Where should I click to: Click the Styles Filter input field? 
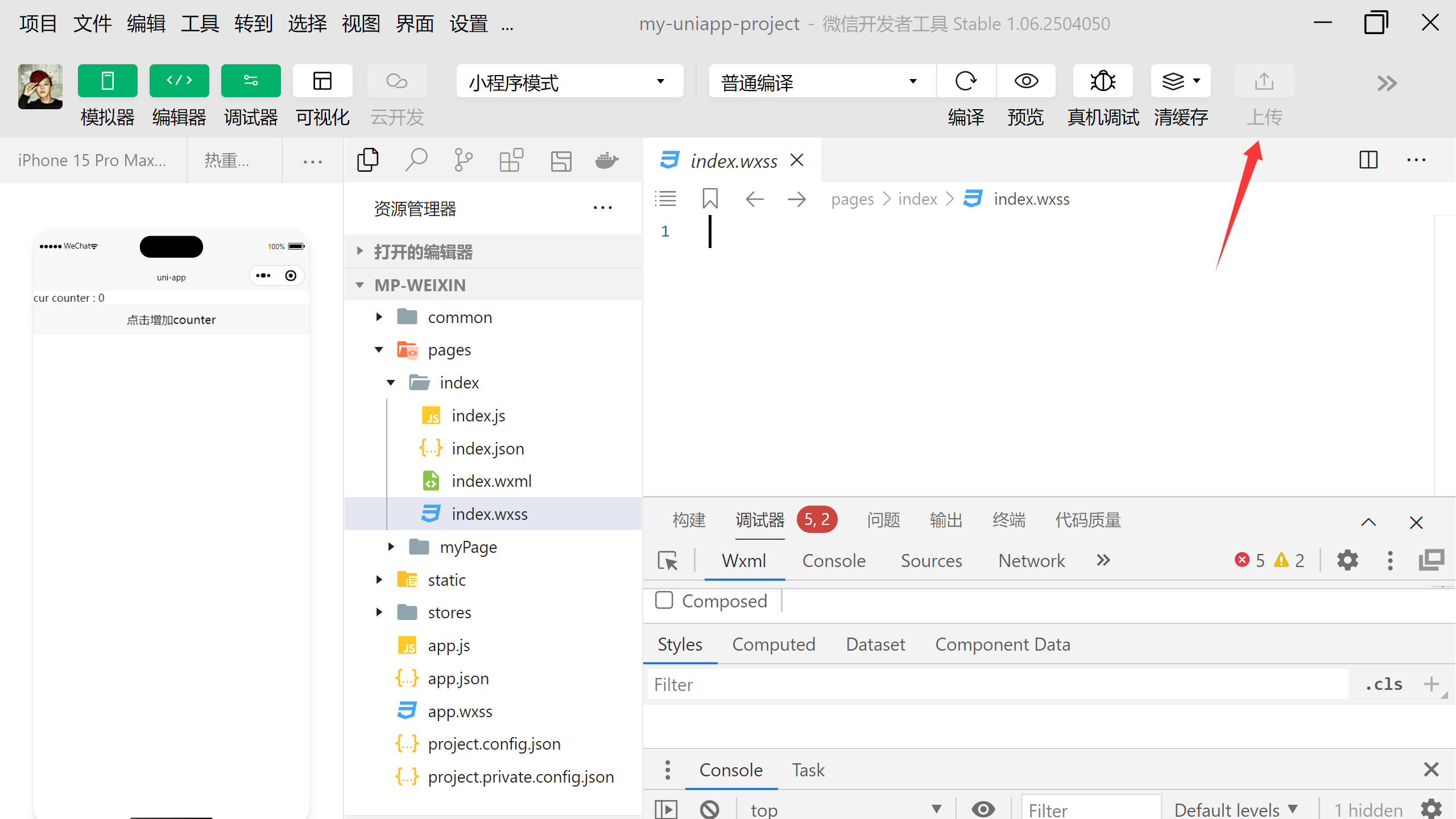(995, 684)
